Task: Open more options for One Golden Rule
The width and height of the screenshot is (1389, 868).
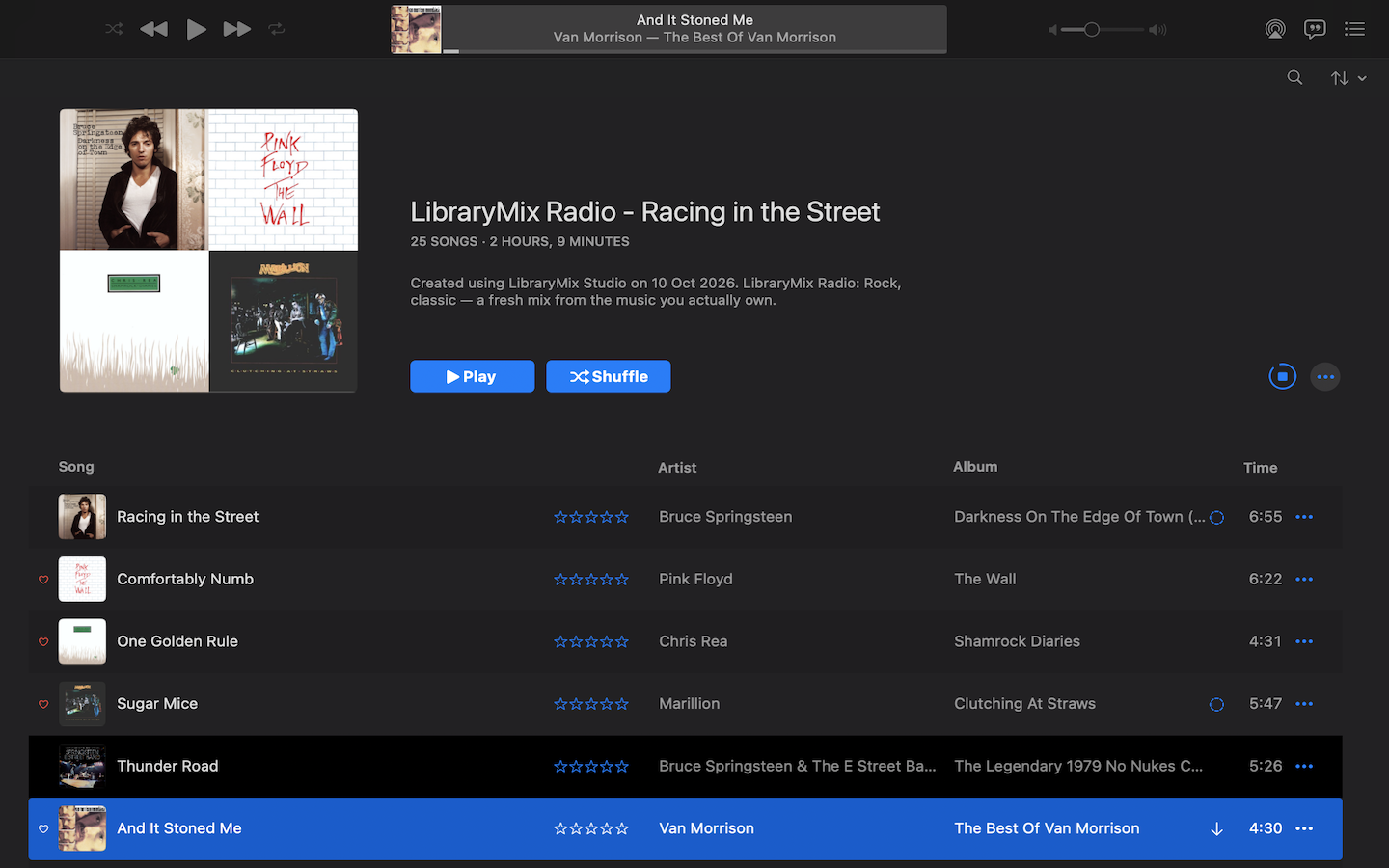Action: pyautogui.click(x=1304, y=641)
